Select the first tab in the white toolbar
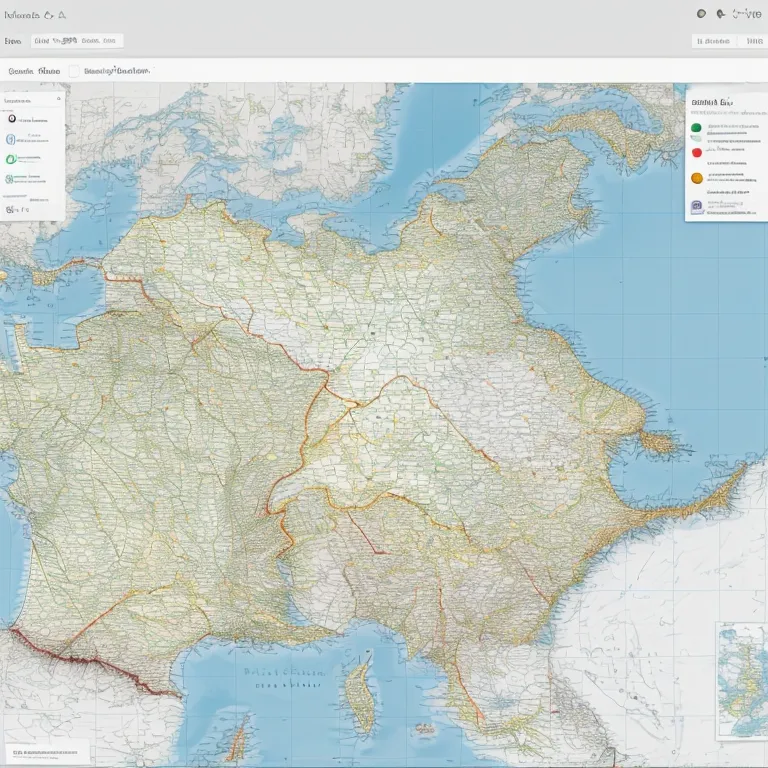The width and height of the screenshot is (768, 768). (x=34, y=72)
